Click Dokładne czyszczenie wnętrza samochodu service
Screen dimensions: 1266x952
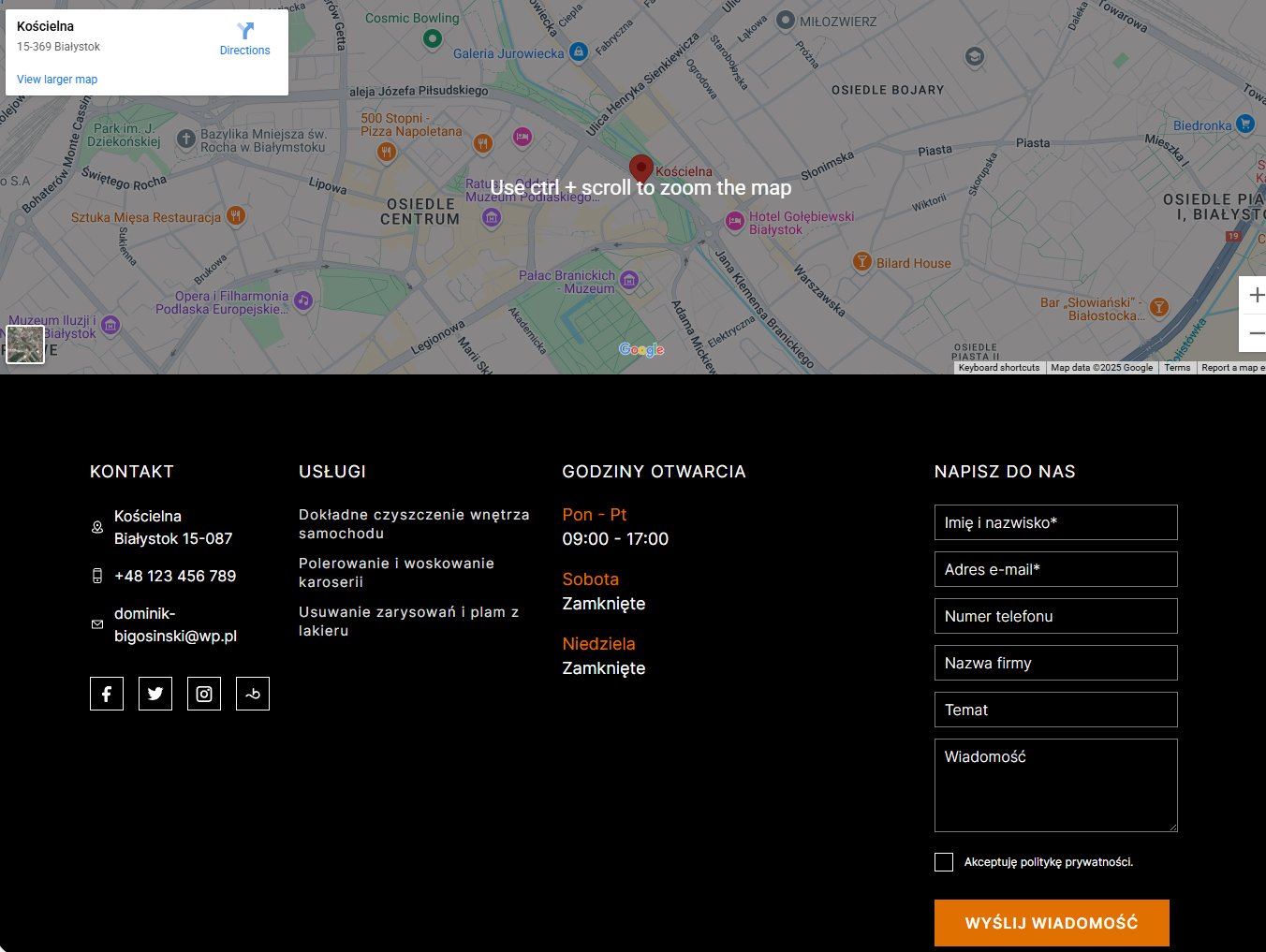pyautogui.click(x=414, y=524)
